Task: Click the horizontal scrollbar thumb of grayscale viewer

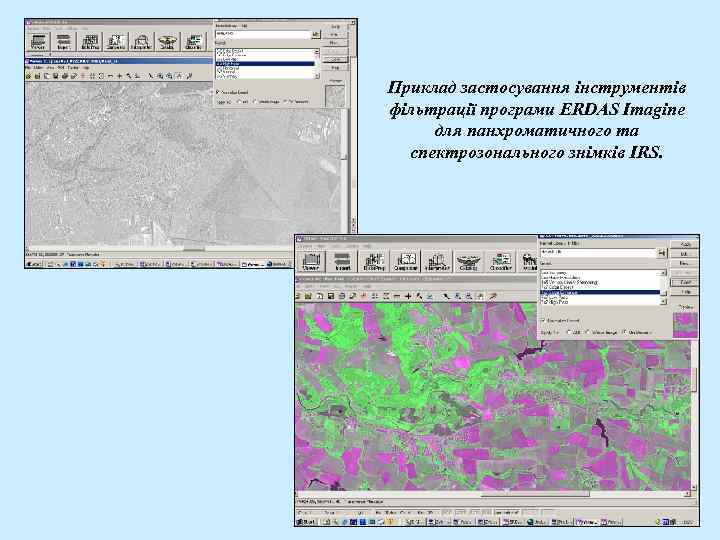Action: pos(194,249)
